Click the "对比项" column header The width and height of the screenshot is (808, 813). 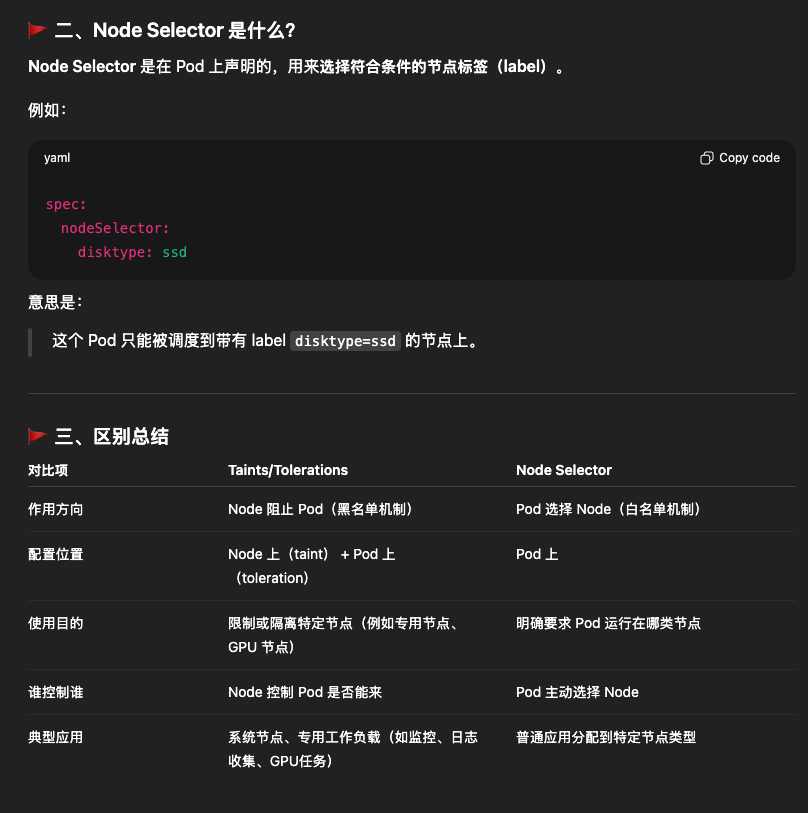tap(48, 470)
